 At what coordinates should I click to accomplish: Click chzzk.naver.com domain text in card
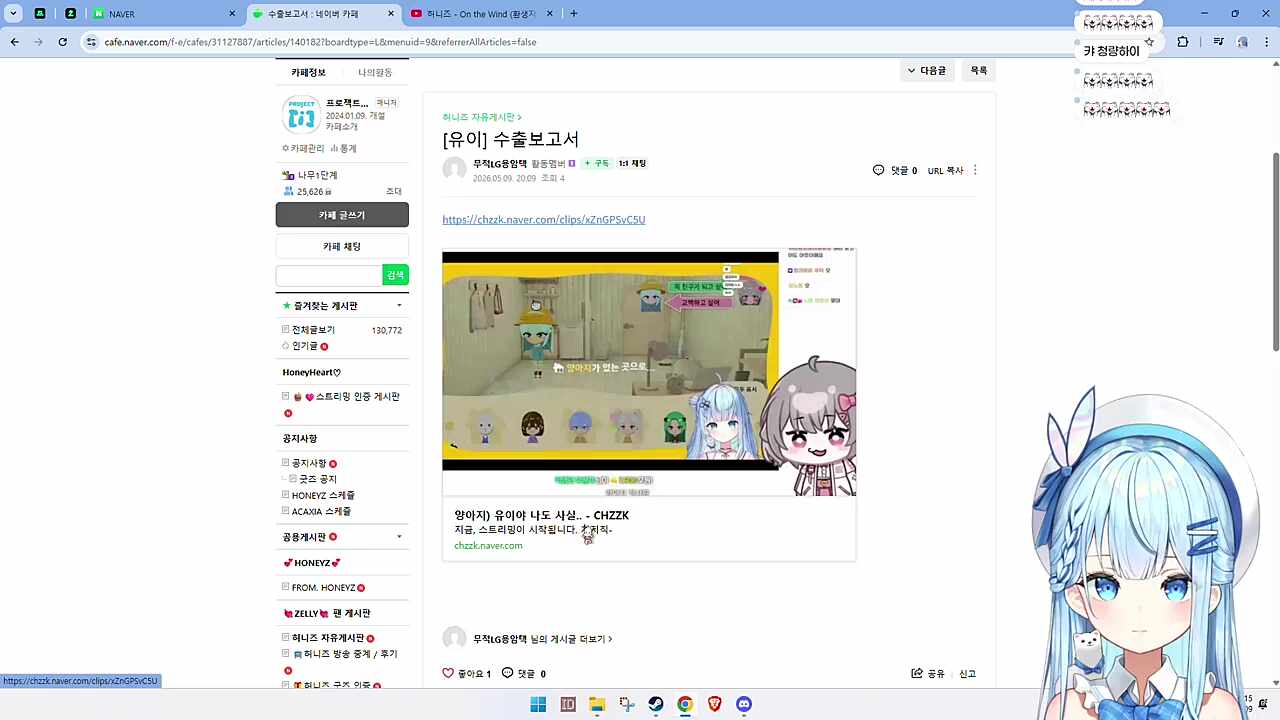click(488, 545)
